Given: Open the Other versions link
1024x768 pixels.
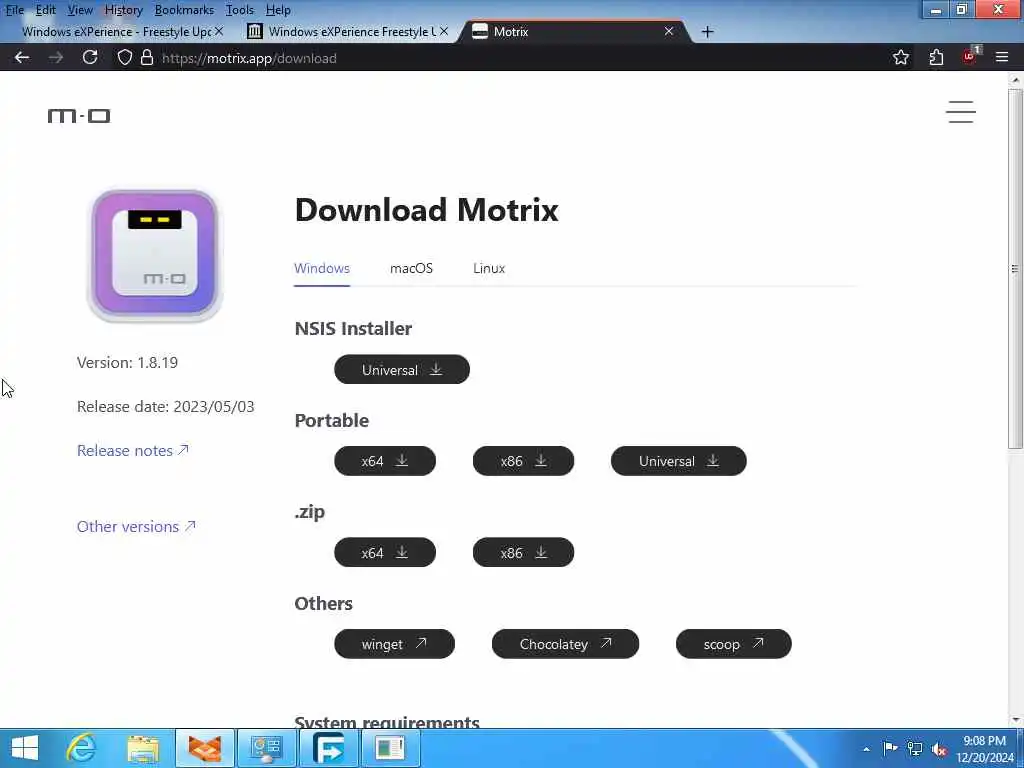Looking at the screenshot, I should (x=136, y=526).
